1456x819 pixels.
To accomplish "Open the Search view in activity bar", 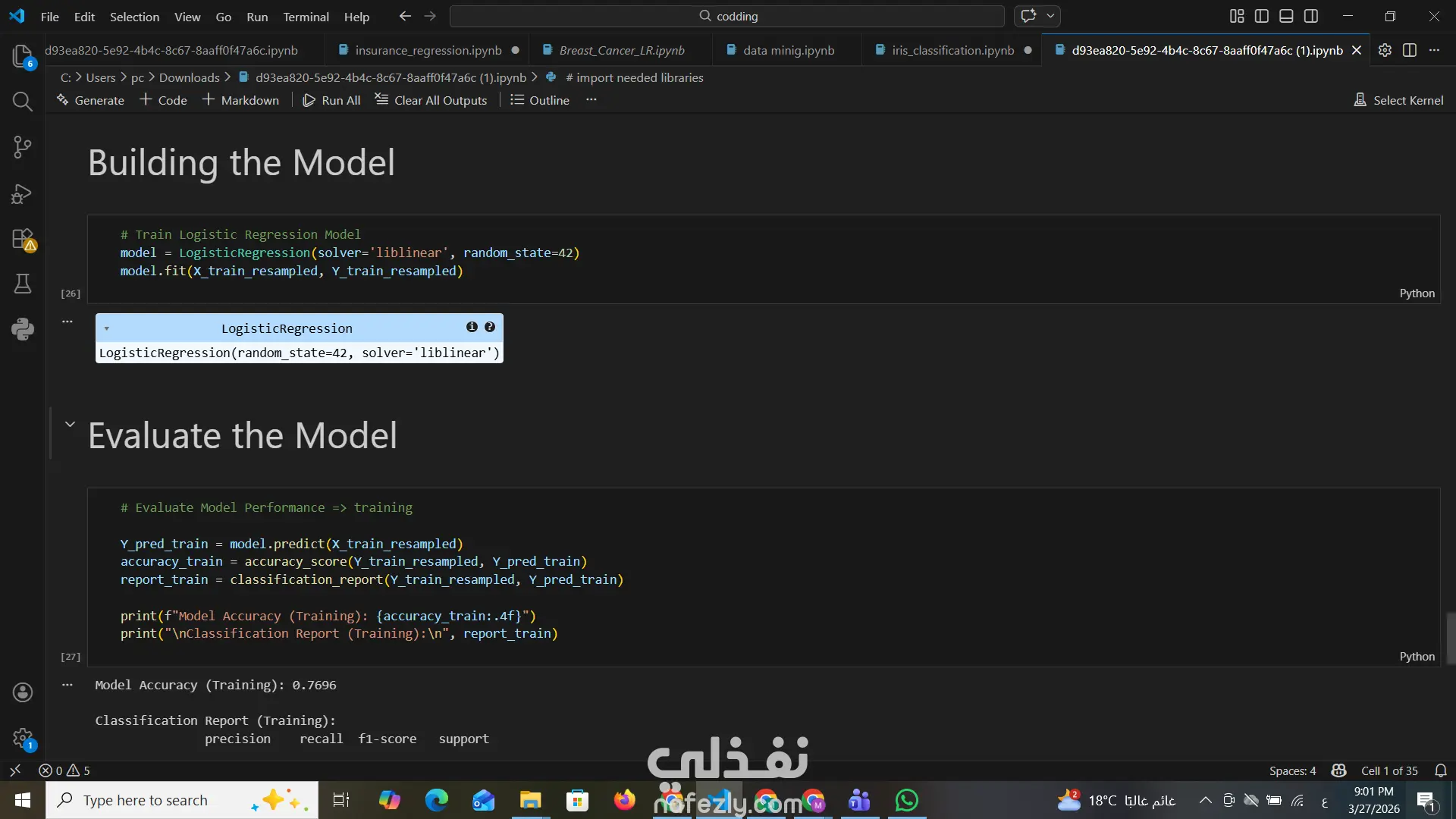I will [22, 102].
